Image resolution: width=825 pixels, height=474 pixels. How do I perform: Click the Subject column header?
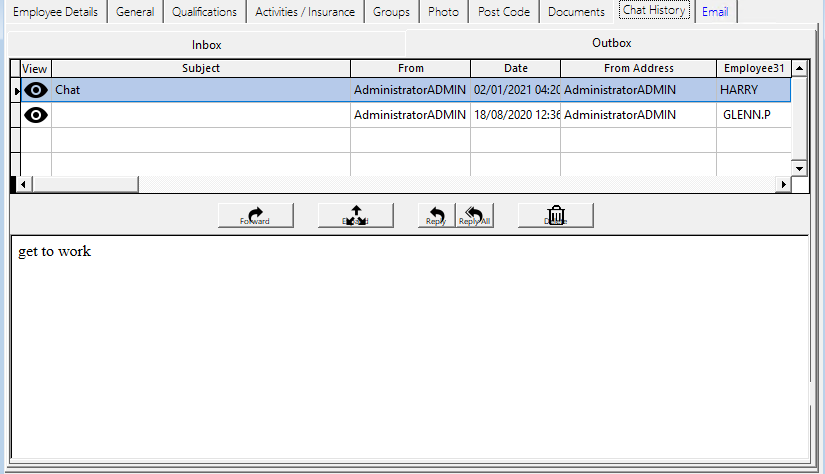point(200,68)
